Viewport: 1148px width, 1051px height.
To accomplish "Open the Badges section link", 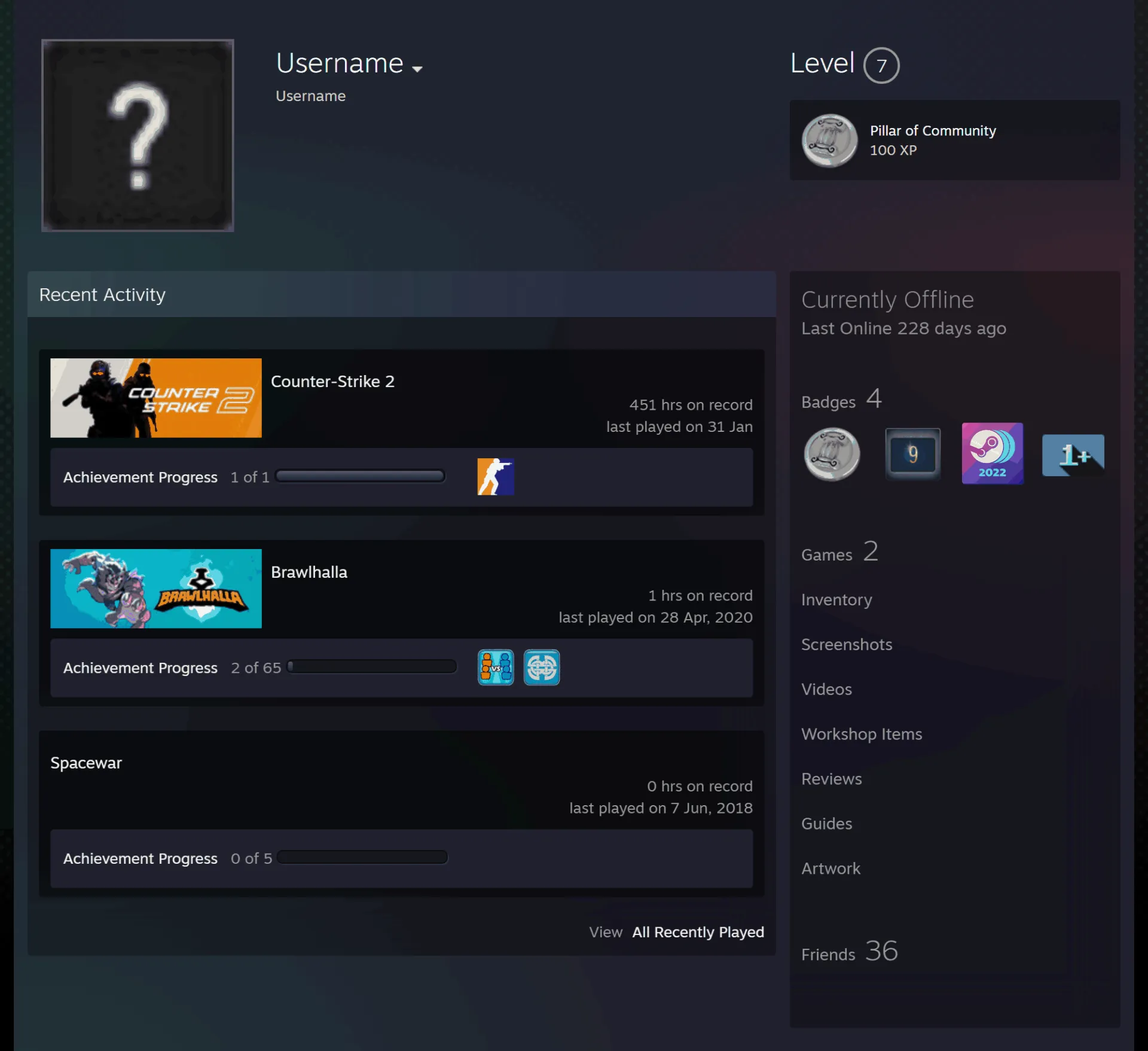I will coord(841,400).
